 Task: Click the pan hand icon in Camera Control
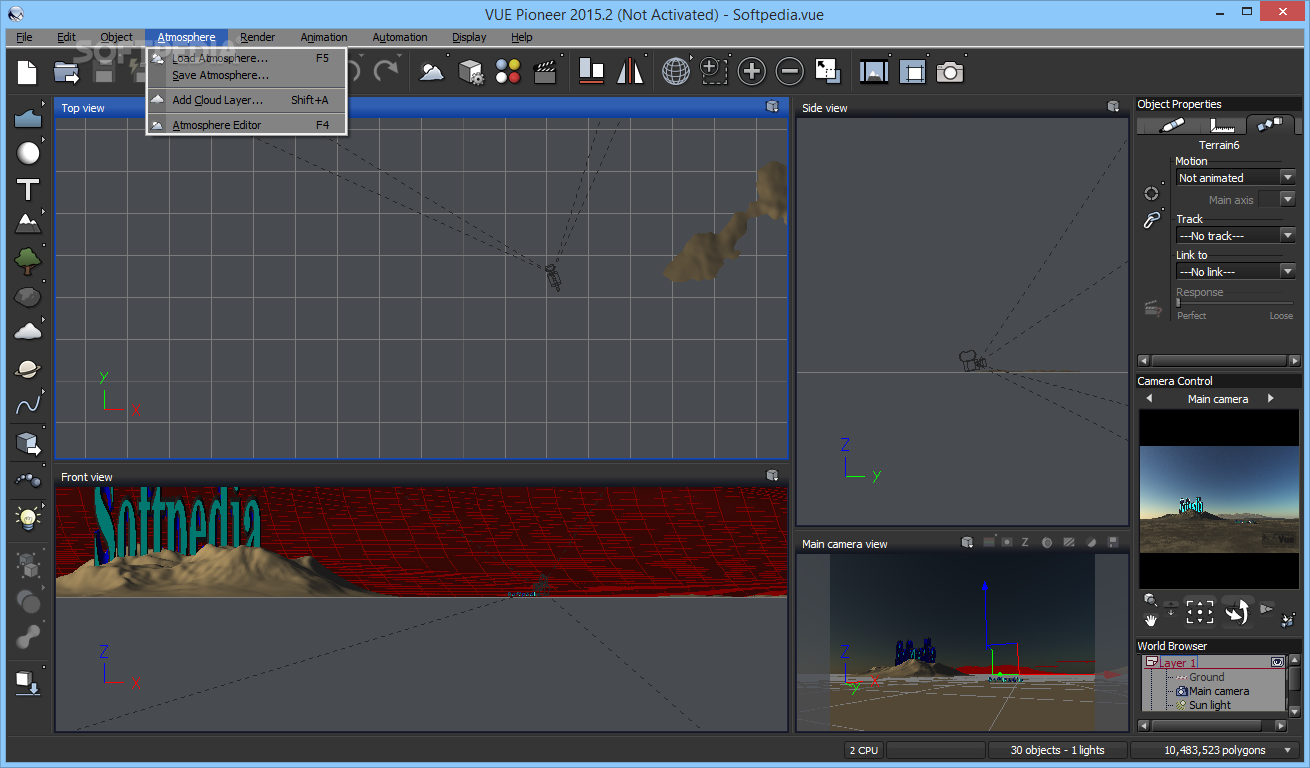1151,619
